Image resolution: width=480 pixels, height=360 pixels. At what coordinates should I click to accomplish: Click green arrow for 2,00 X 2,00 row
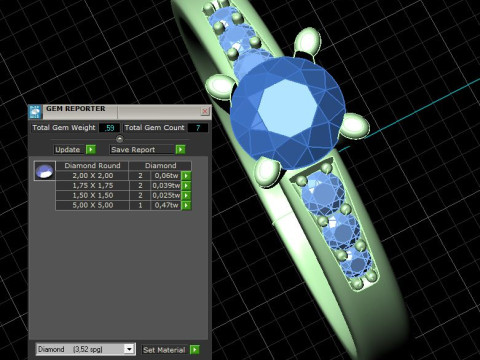click(186, 176)
